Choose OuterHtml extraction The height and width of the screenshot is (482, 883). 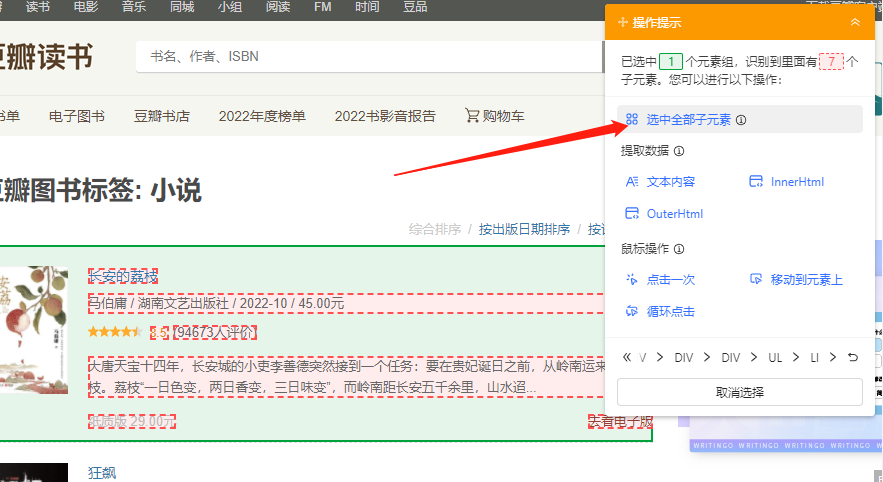[x=675, y=214]
